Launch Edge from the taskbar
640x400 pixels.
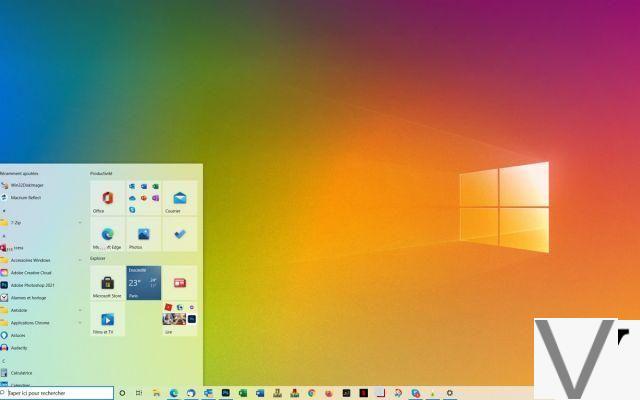173,393
